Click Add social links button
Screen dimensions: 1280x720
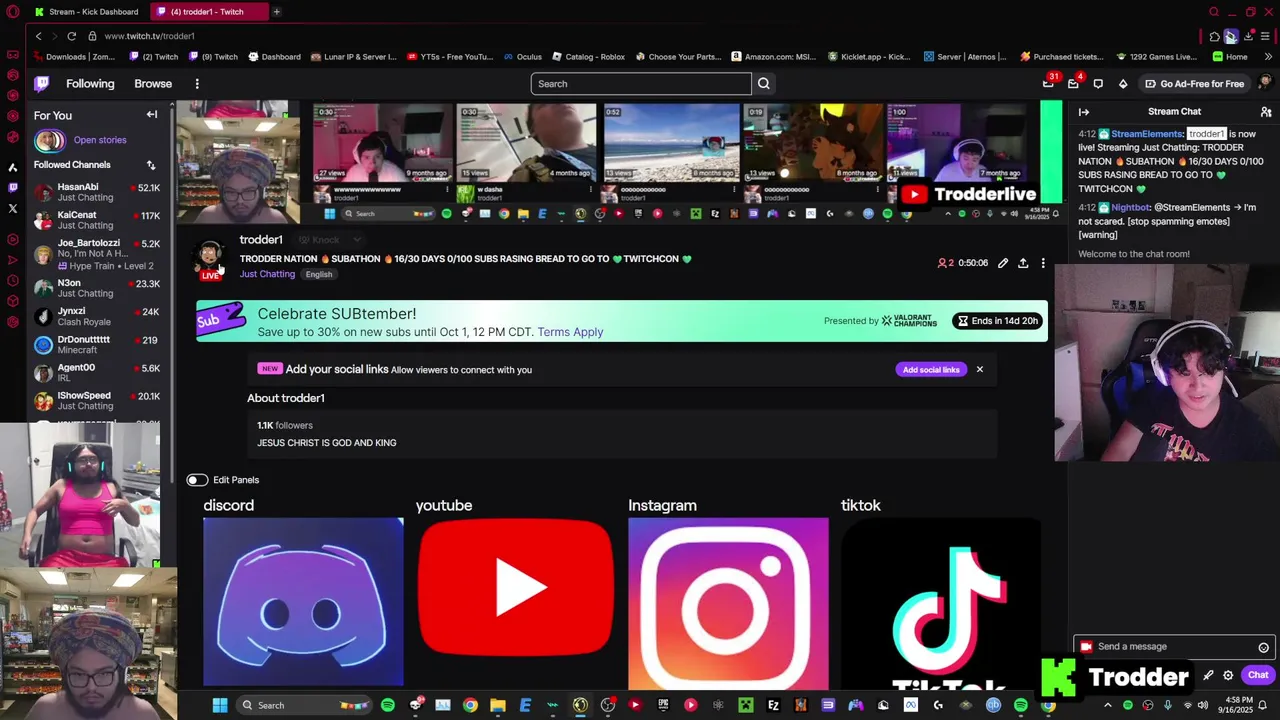pos(931,370)
